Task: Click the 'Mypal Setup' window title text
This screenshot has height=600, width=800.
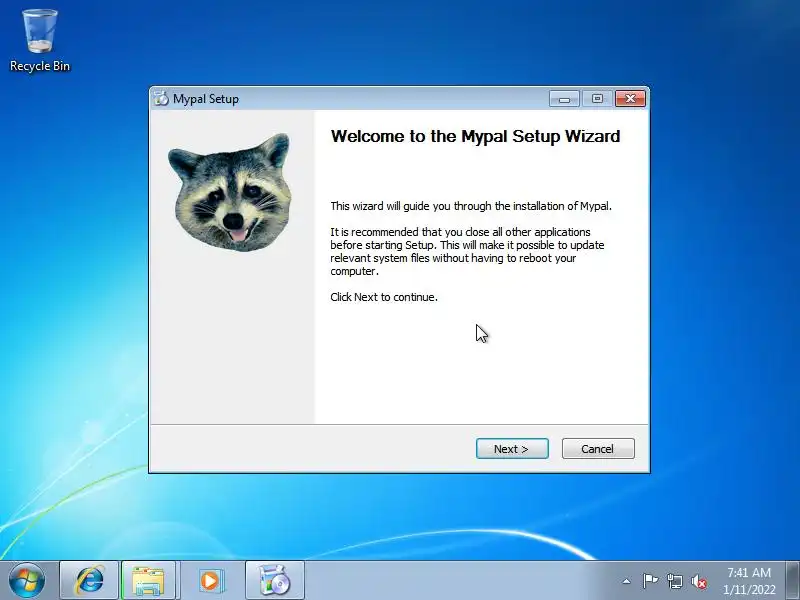Action: (x=206, y=99)
